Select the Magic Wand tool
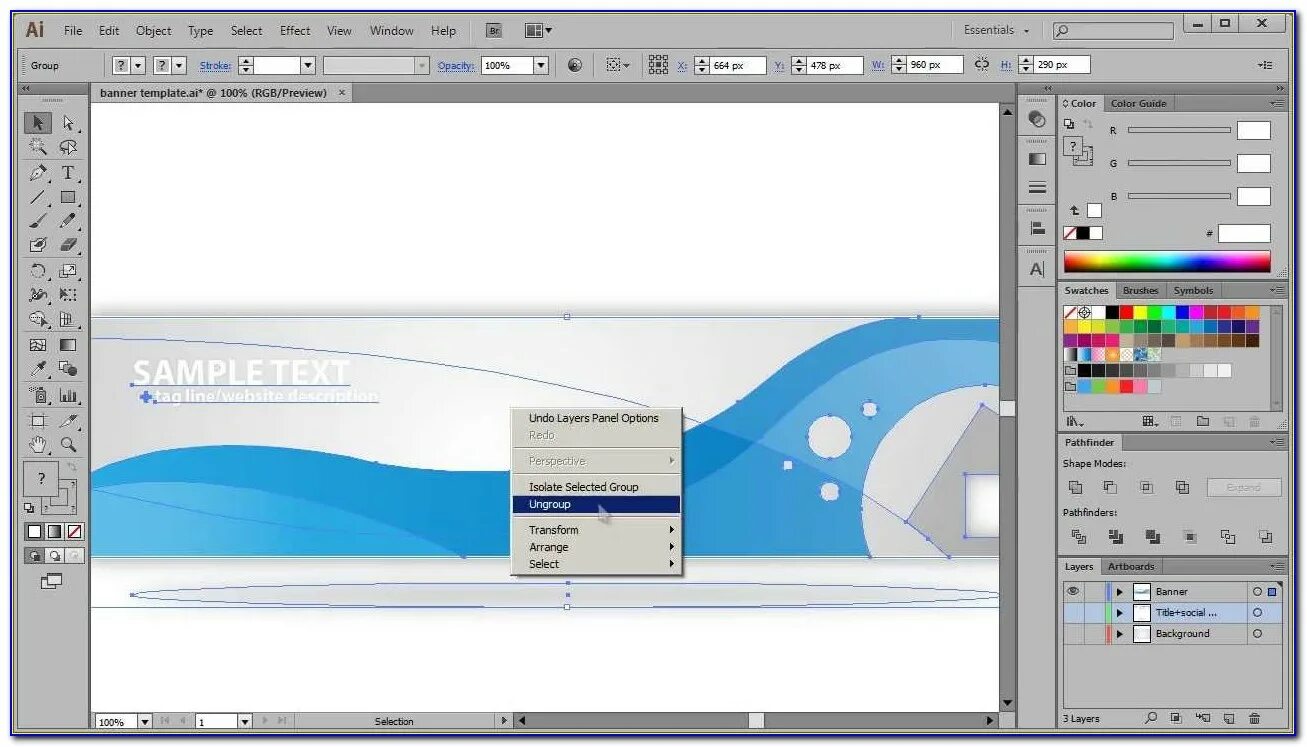The height and width of the screenshot is (747, 1307). pyautogui.click(x=38, y=148)
